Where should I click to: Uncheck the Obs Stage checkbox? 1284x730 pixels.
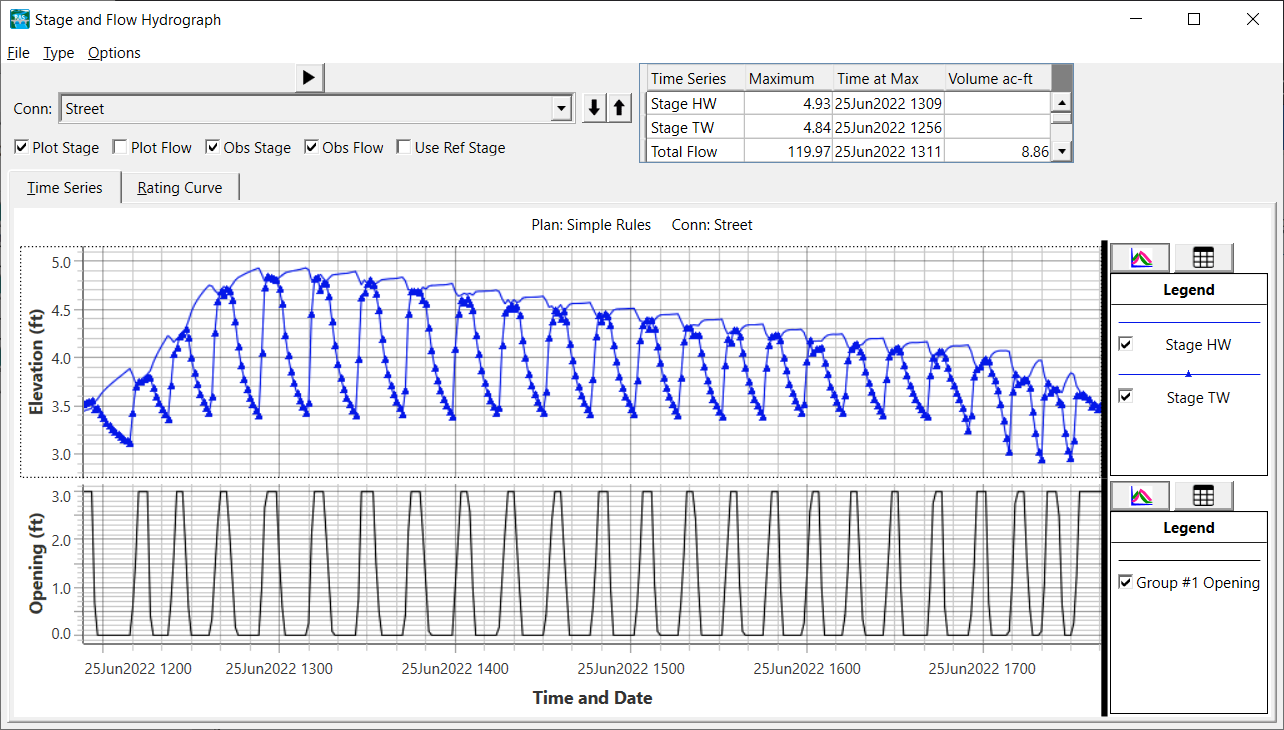[x=213, y=148]
